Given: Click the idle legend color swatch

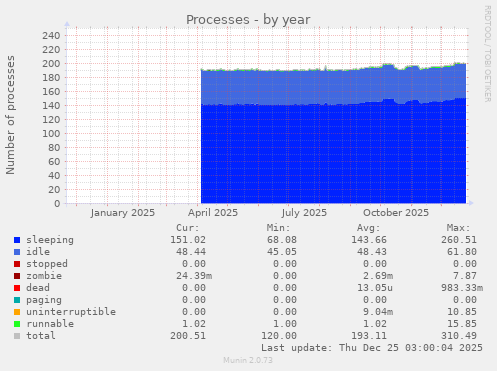Looking at the screenshot, I should (x=17, y=252).
